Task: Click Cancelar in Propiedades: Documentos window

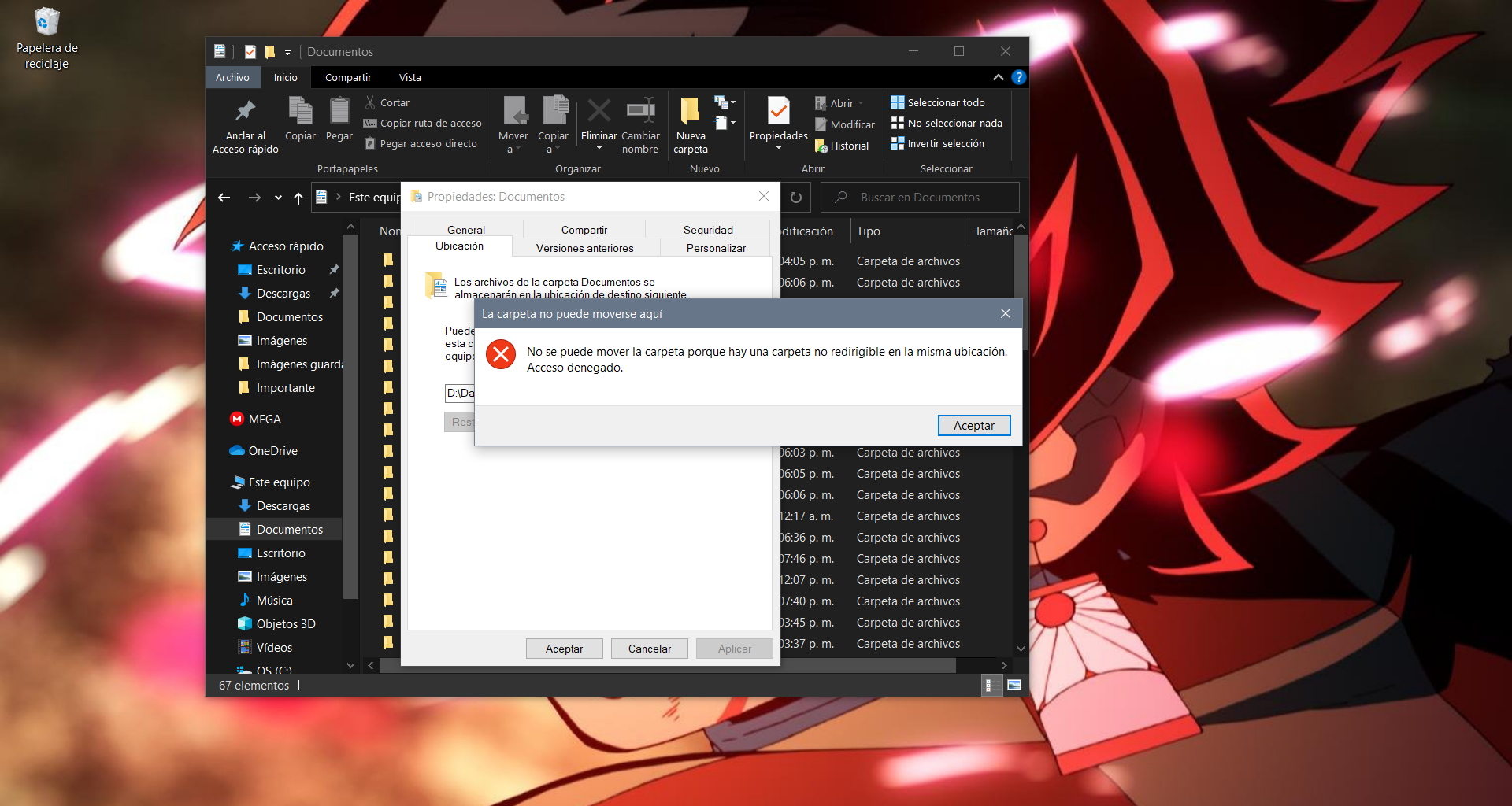Action: [x=650, y=649]
